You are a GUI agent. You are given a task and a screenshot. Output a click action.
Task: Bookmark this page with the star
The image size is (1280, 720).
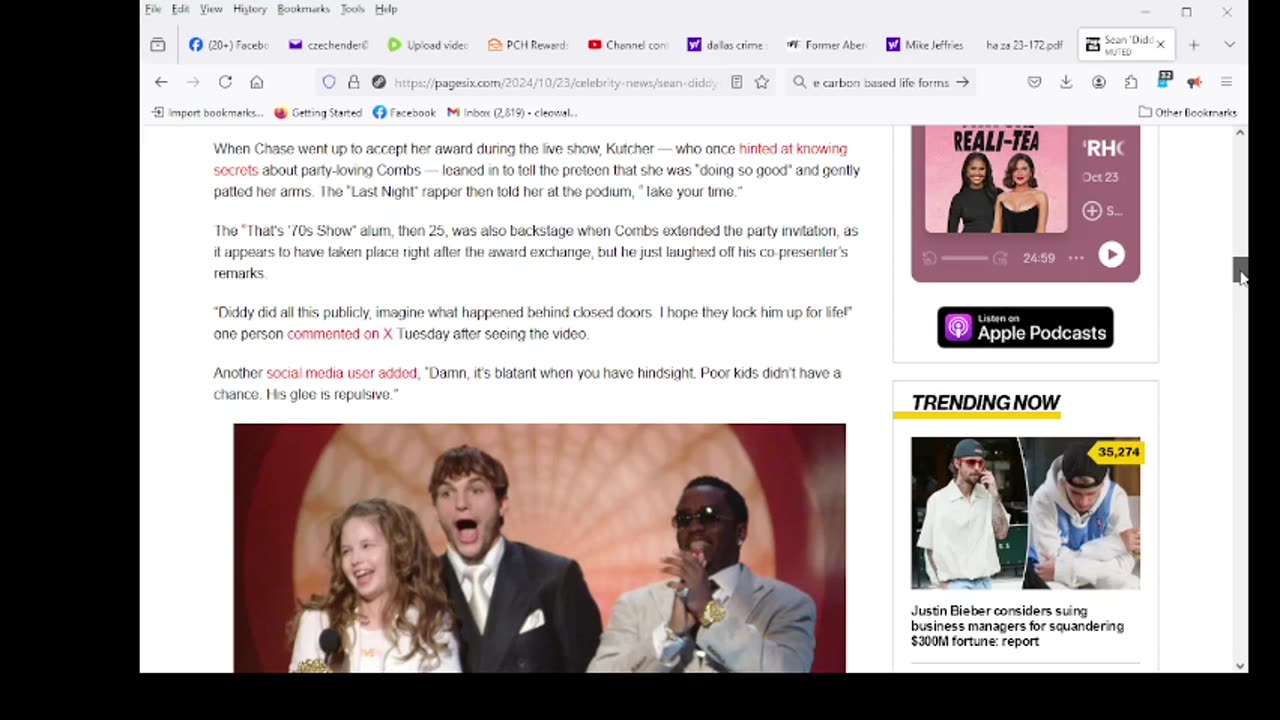click(x=762, y=82)
